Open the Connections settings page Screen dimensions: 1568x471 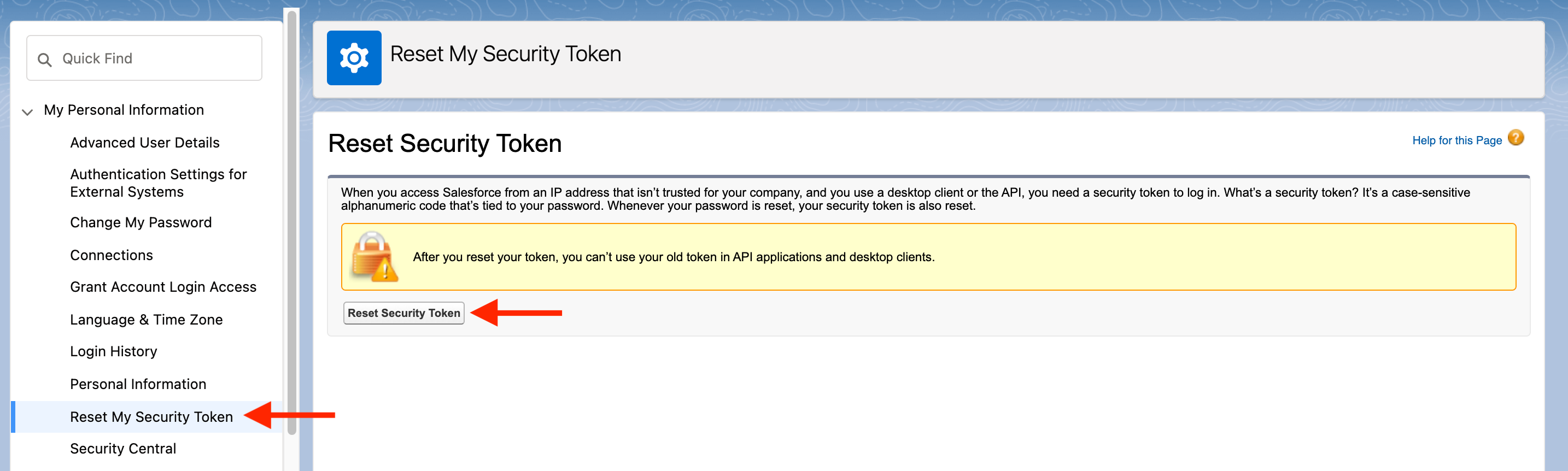pos(112,255)
